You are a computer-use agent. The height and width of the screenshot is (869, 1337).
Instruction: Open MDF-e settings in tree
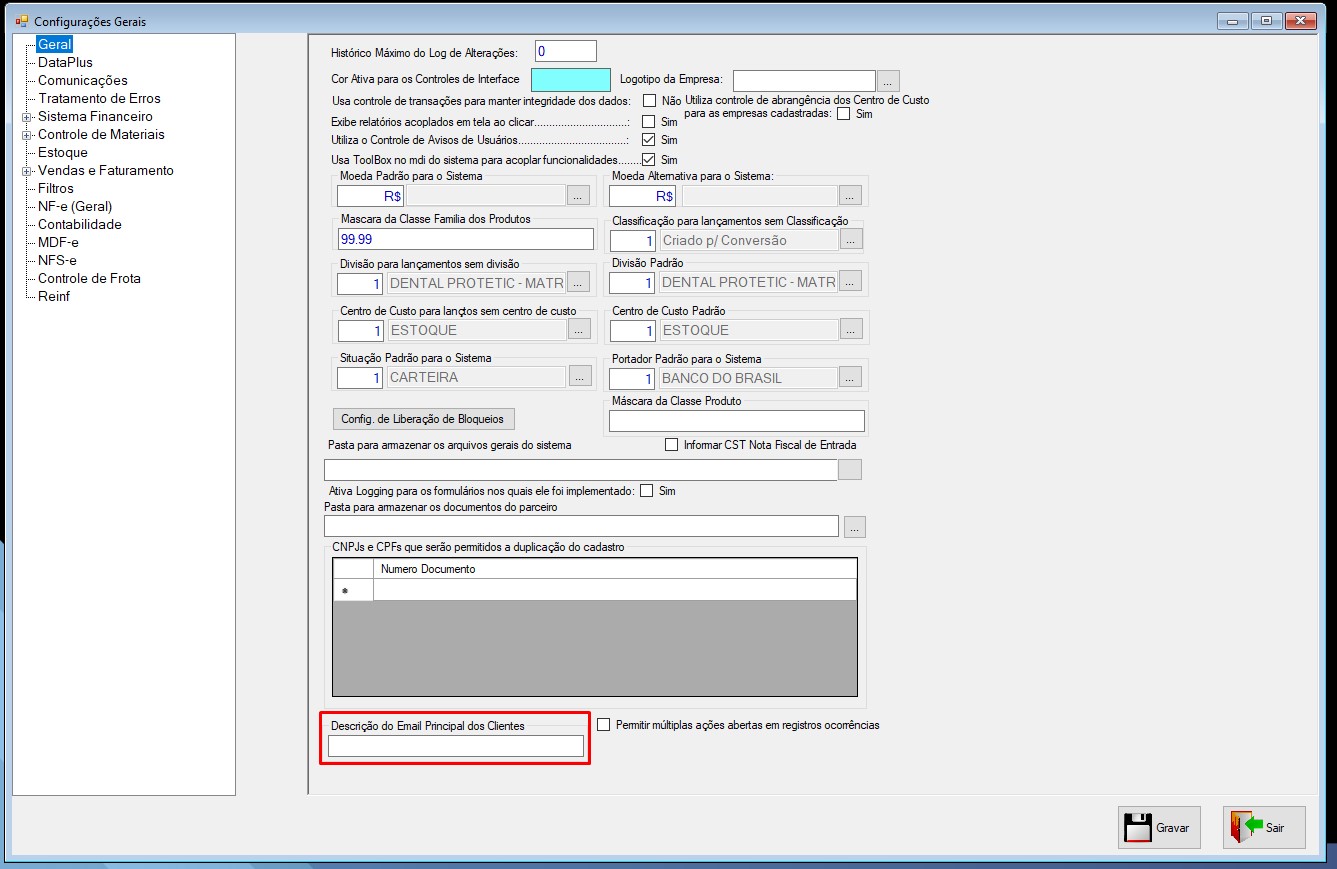coord(58,242)
